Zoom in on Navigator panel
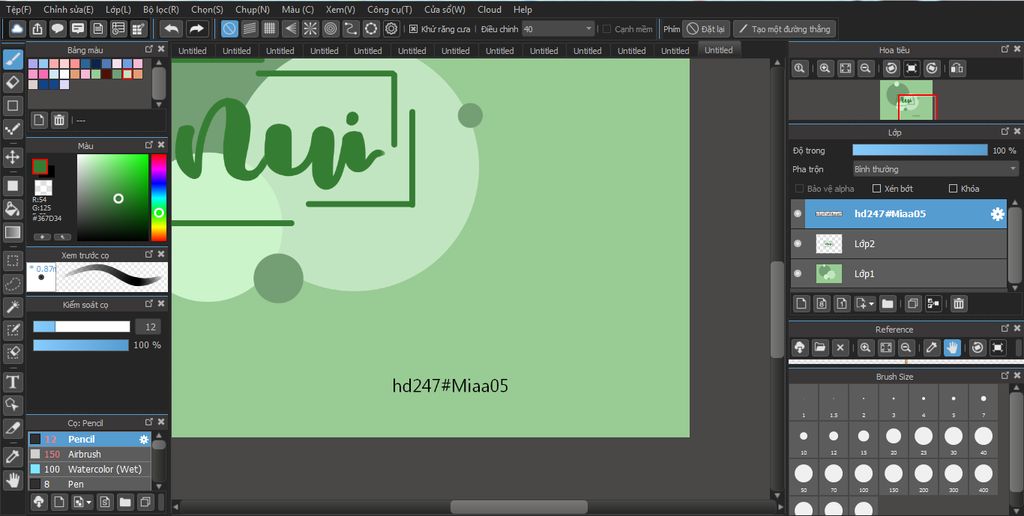1024x516 pixels. click(x=825, y=68)
